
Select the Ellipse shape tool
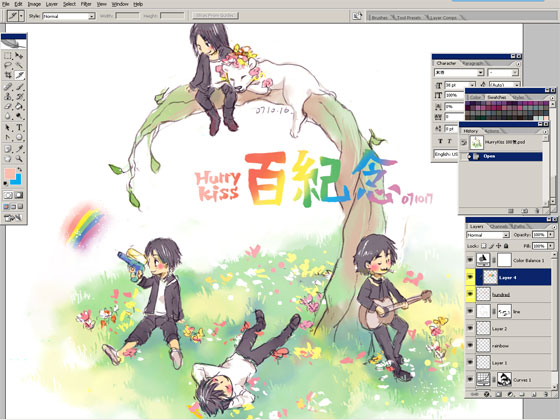point(19,137)
